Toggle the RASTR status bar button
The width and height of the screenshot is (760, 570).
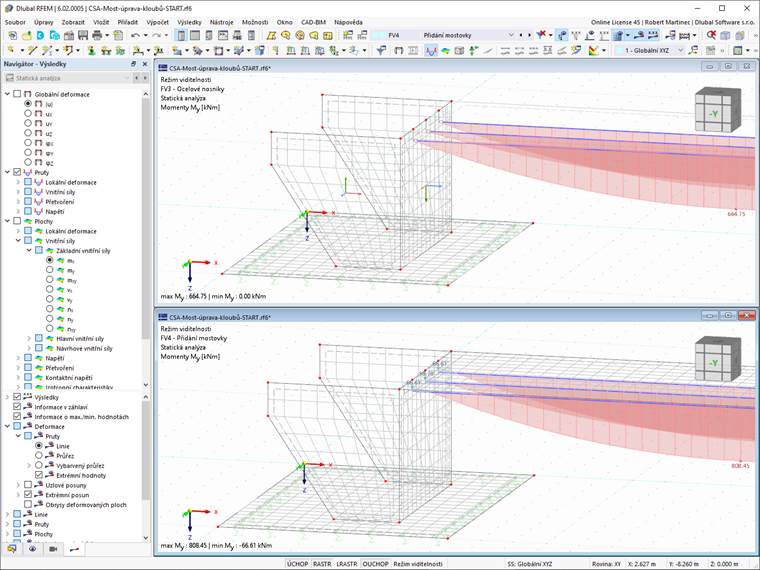click(322, 563)
